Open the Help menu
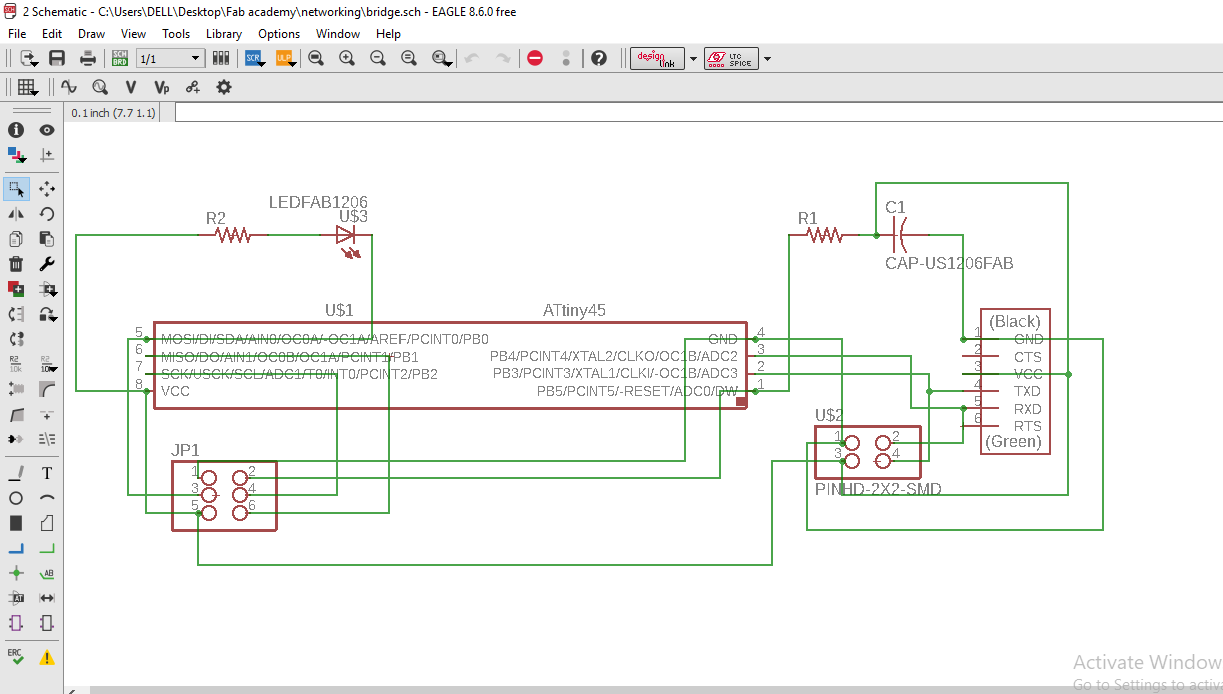1223x694 pixels. pos(388,33)
